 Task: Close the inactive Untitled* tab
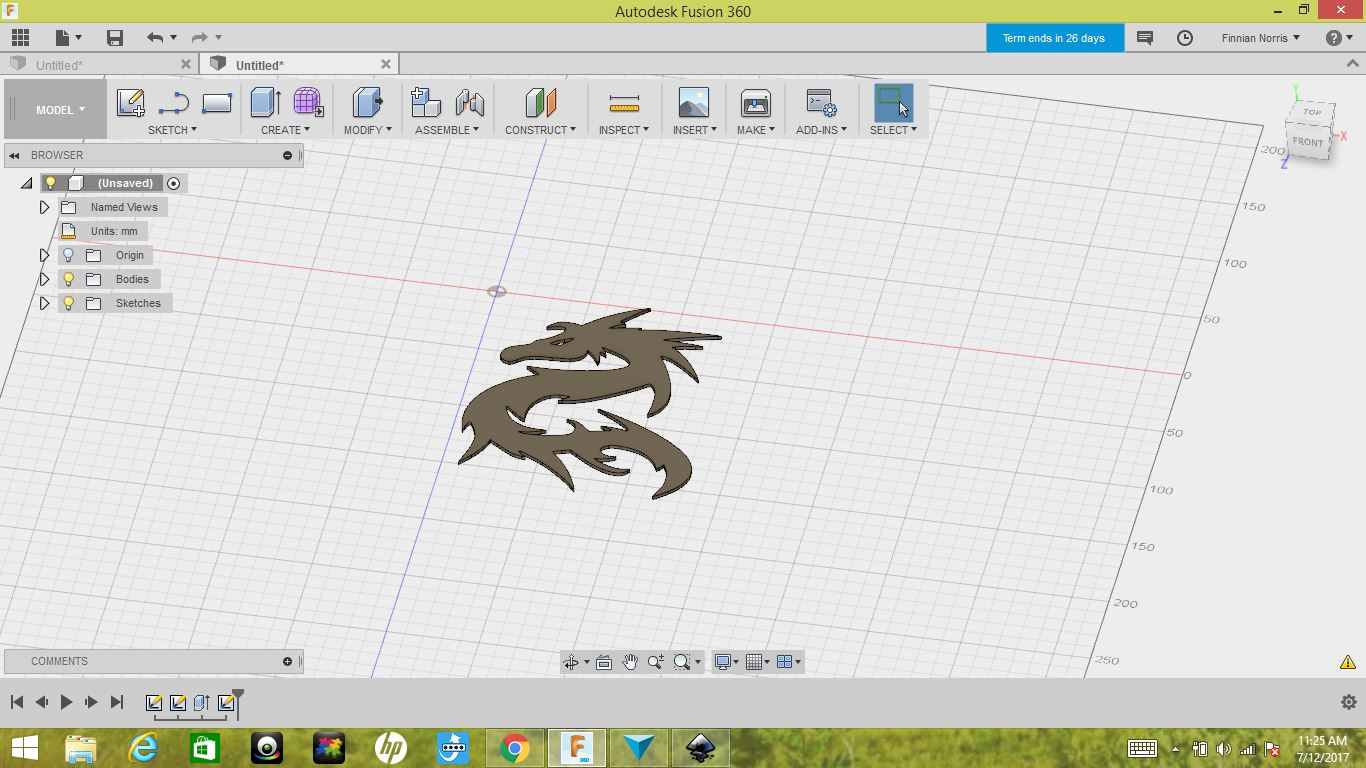point(187,64)
